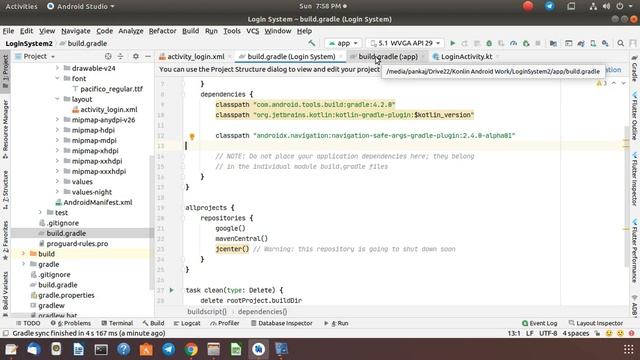
Task: Open the Project view selector dropdown
Action: (35, 56)
